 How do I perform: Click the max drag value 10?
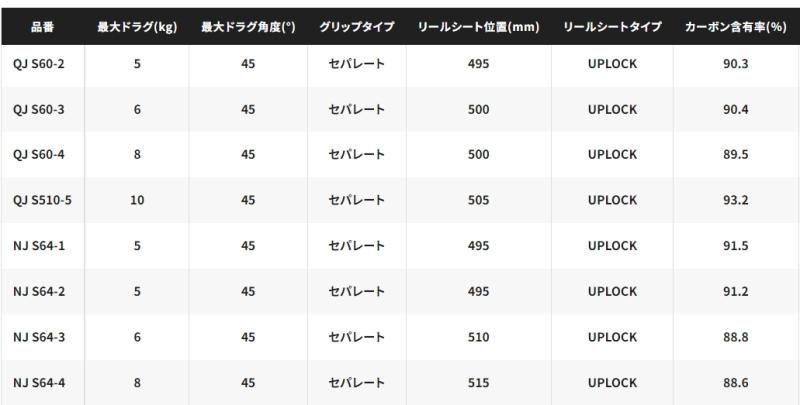point(137,200)
